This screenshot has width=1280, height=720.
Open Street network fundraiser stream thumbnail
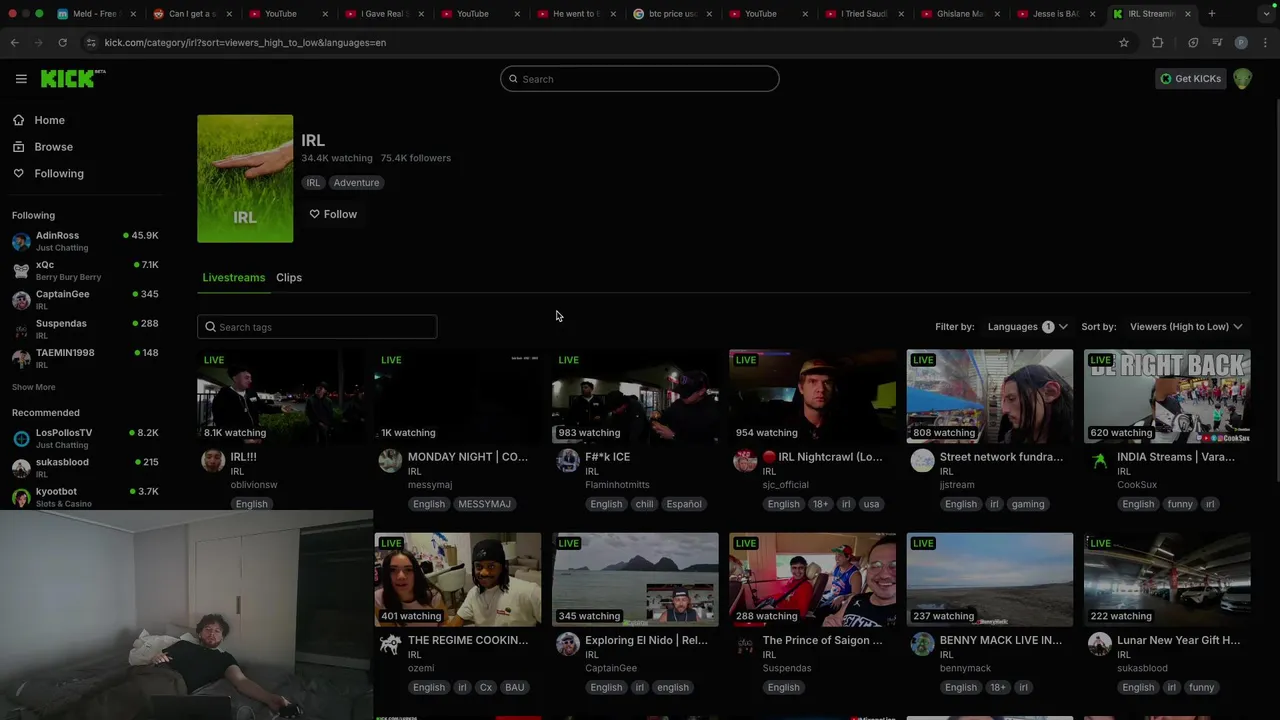pyautogui.click(x=990, y=396)
